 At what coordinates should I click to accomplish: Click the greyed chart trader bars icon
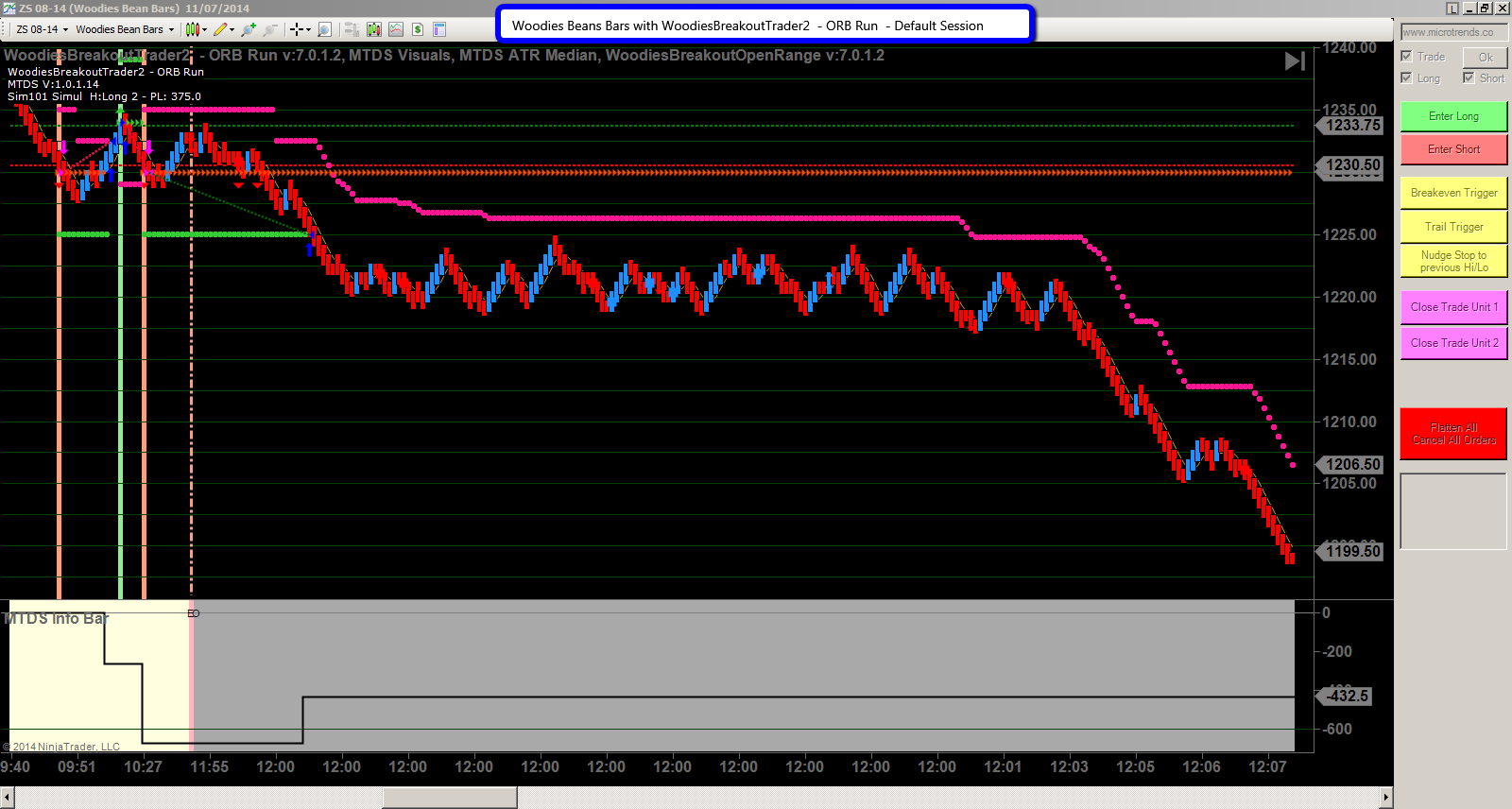pos(351,29)
